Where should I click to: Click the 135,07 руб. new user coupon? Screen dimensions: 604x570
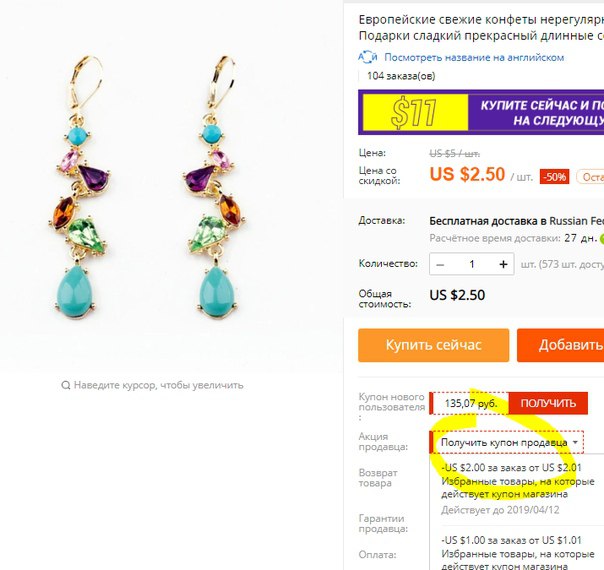click(470, 403)
